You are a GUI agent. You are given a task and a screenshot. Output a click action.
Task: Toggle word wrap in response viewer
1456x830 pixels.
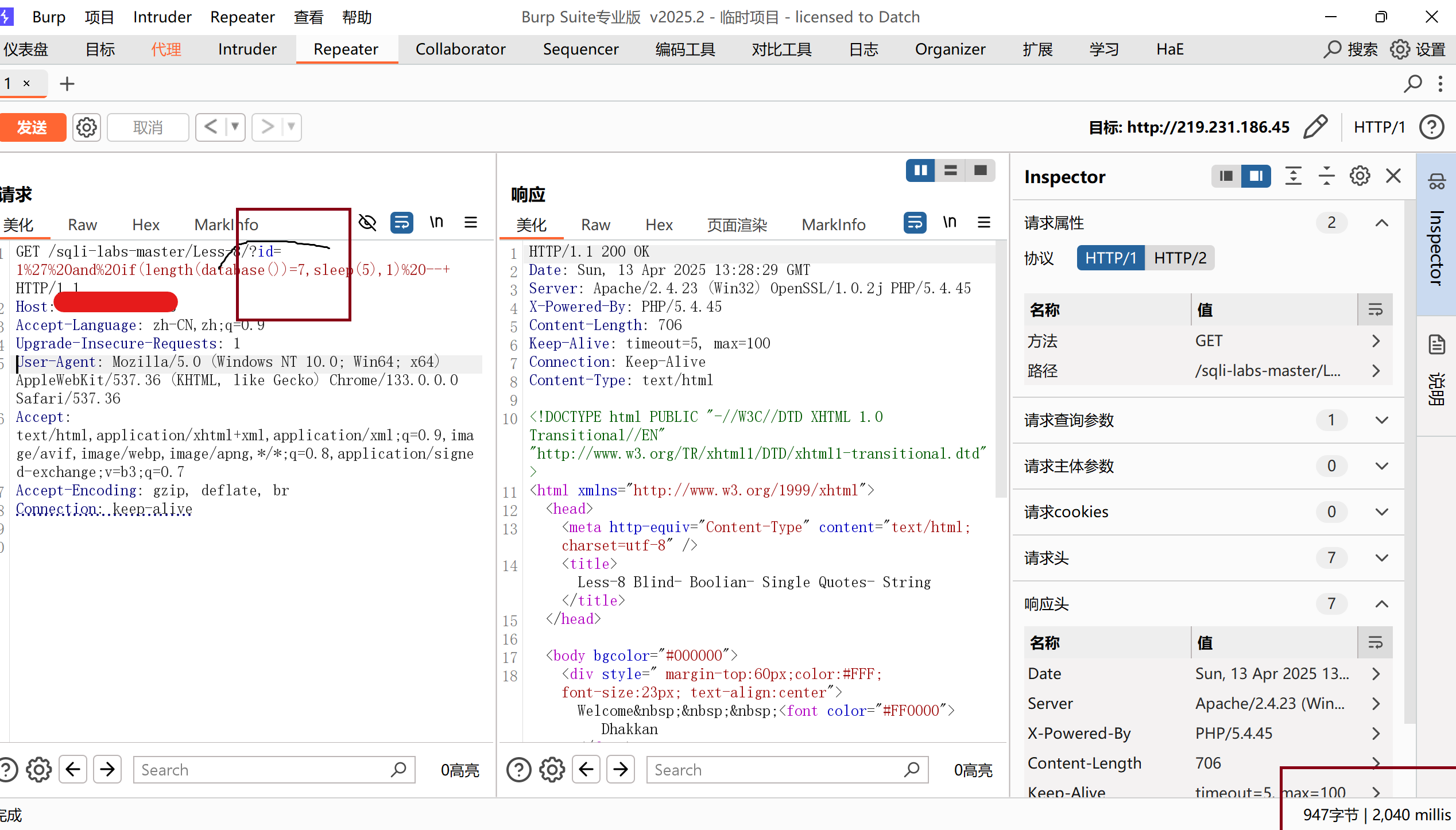click(x=915, y=223)
